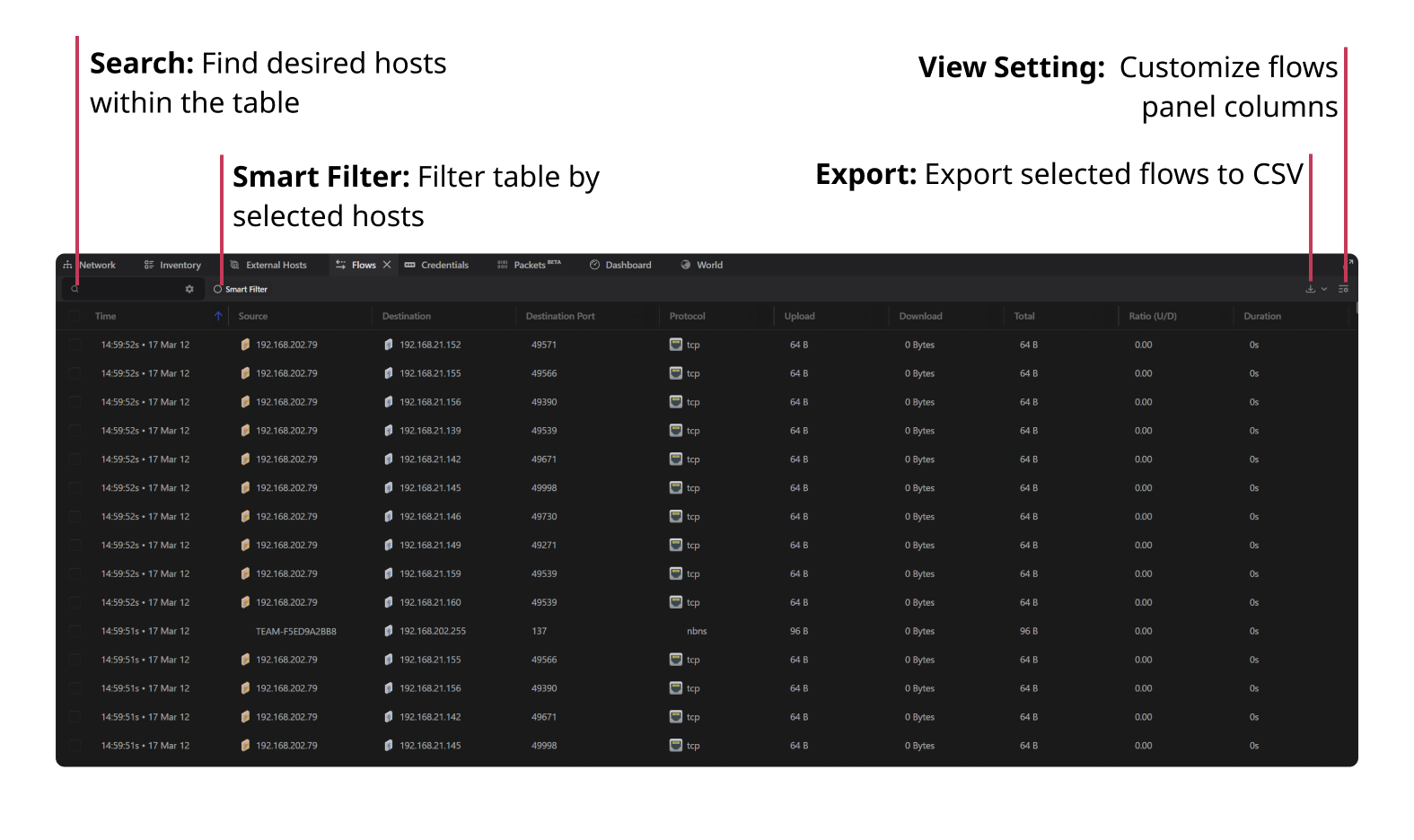Click destination host icon beside 192.168.21.146

(389, 517)
